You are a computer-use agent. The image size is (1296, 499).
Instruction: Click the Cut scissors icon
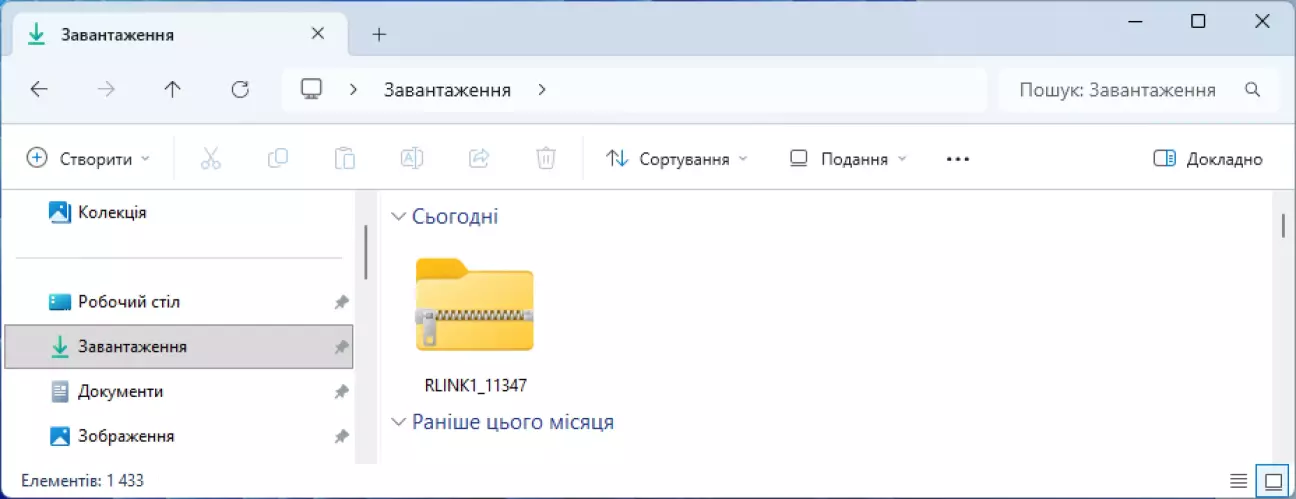210,158
